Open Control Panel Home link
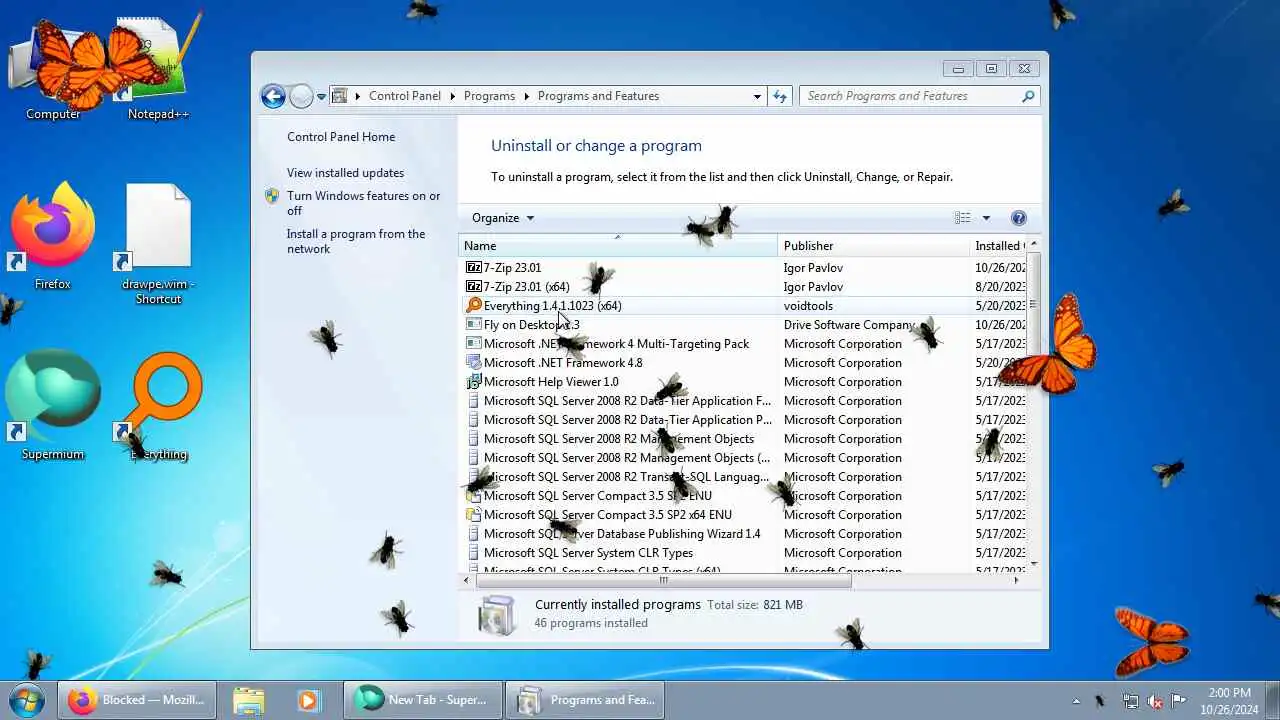This screenshot has height=720, width=1280. point(341,137)
